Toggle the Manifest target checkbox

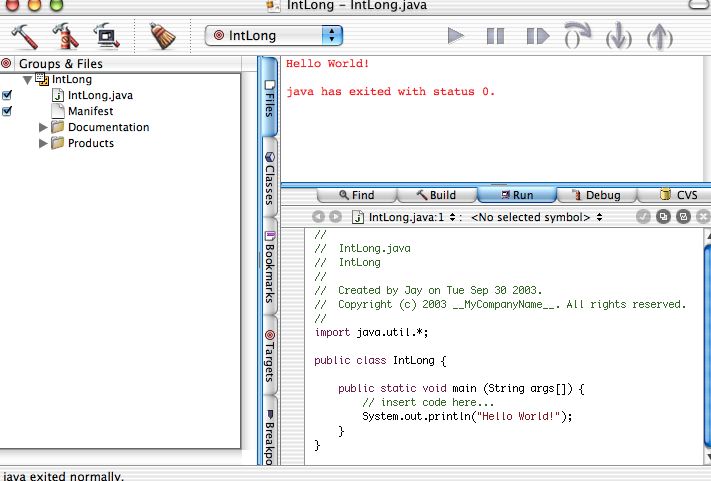click(x=7, y=111)
